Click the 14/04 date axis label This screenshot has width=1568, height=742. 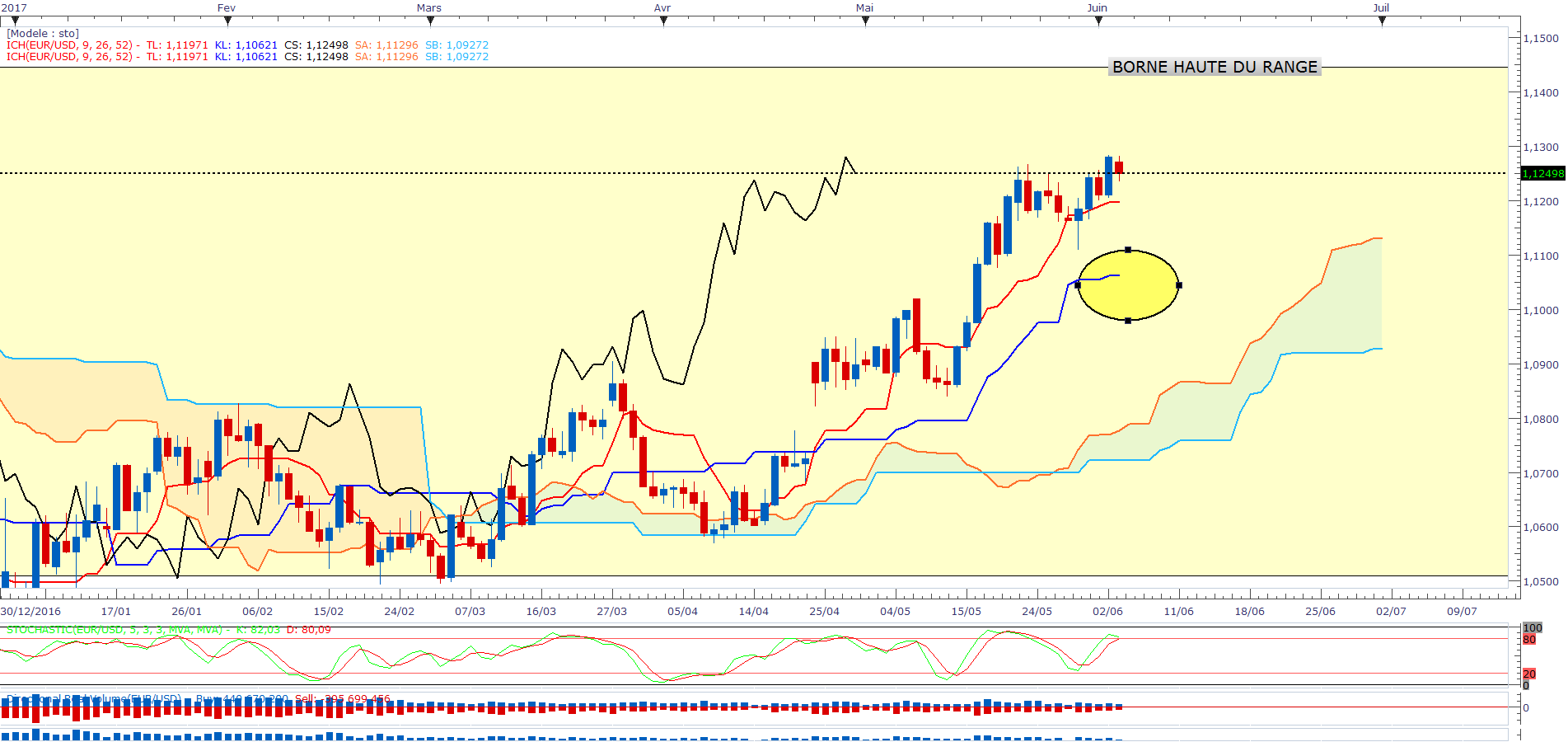(x=754, y=612)
